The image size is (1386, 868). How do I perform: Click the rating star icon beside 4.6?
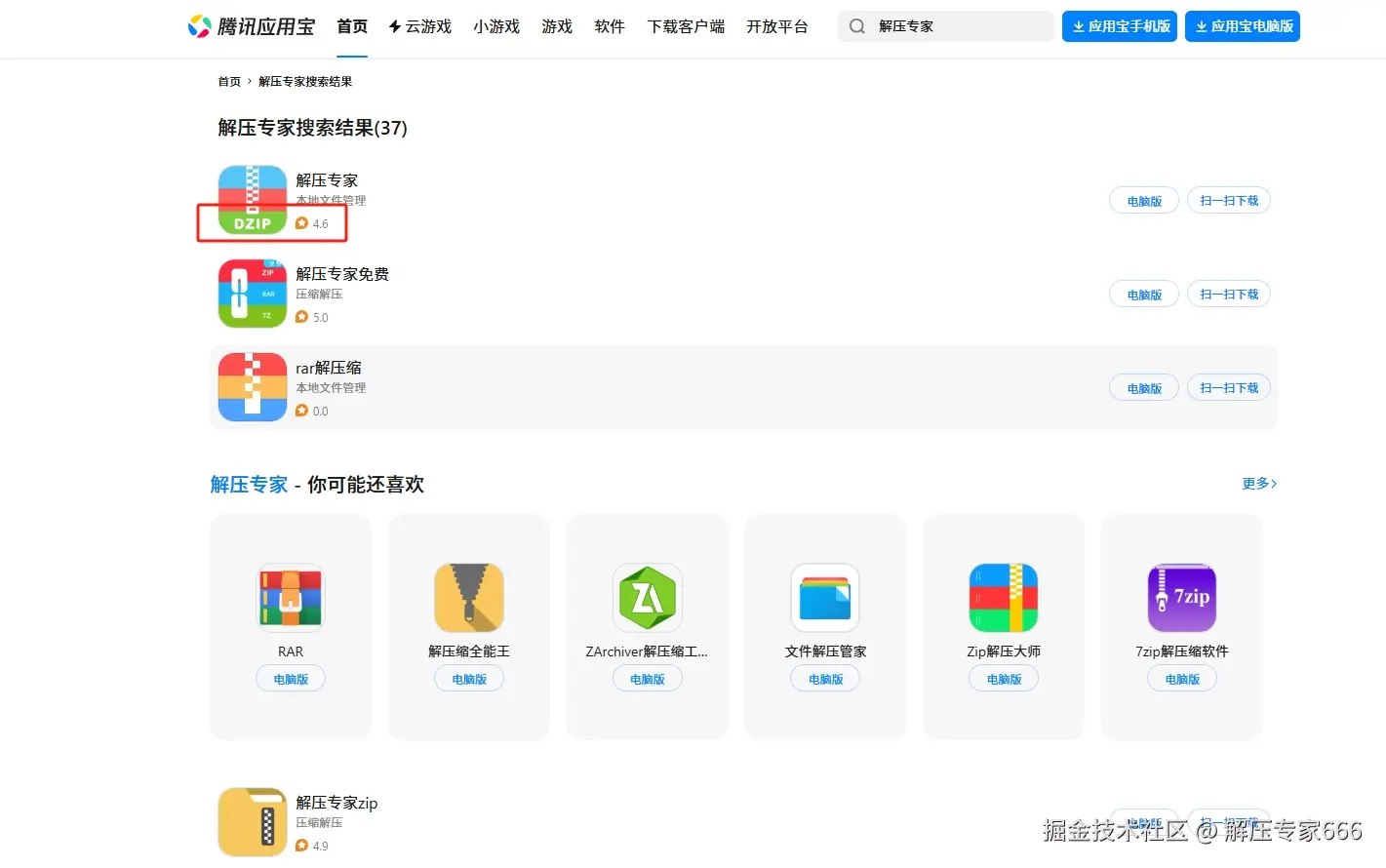tap(301, 223)
